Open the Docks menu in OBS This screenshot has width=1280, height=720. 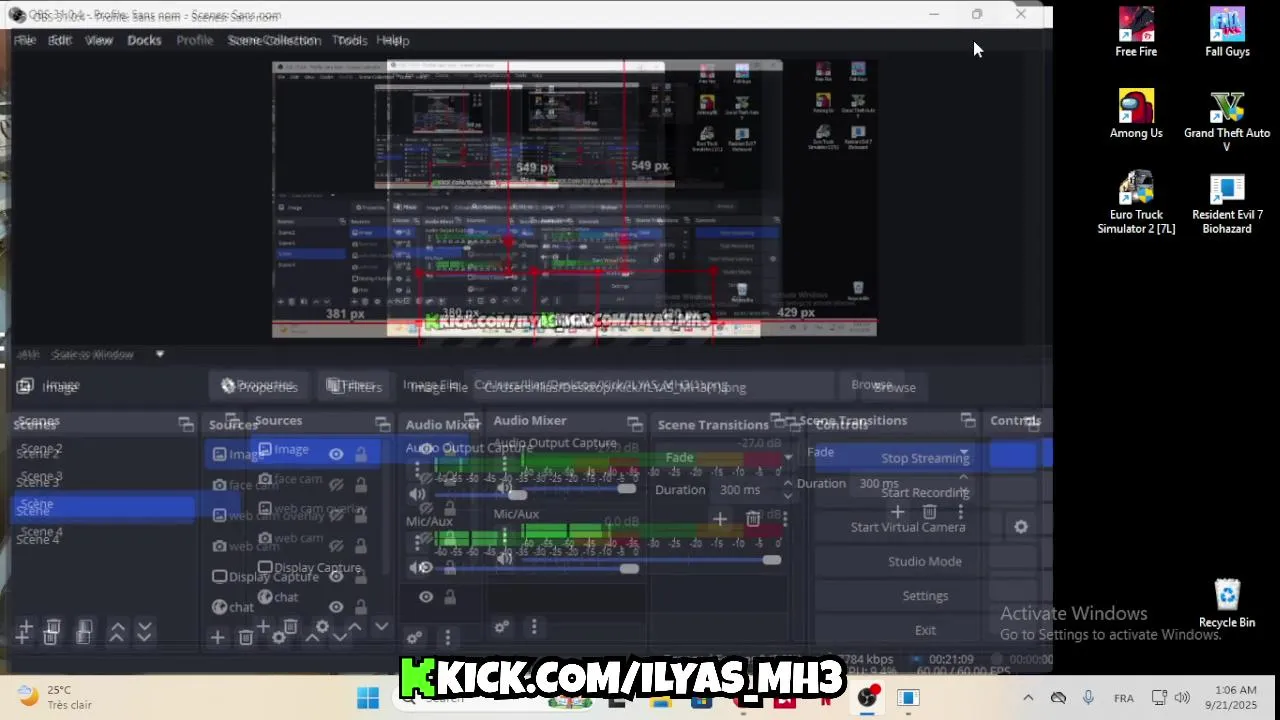pyautogui.click(x=144, y=40)
